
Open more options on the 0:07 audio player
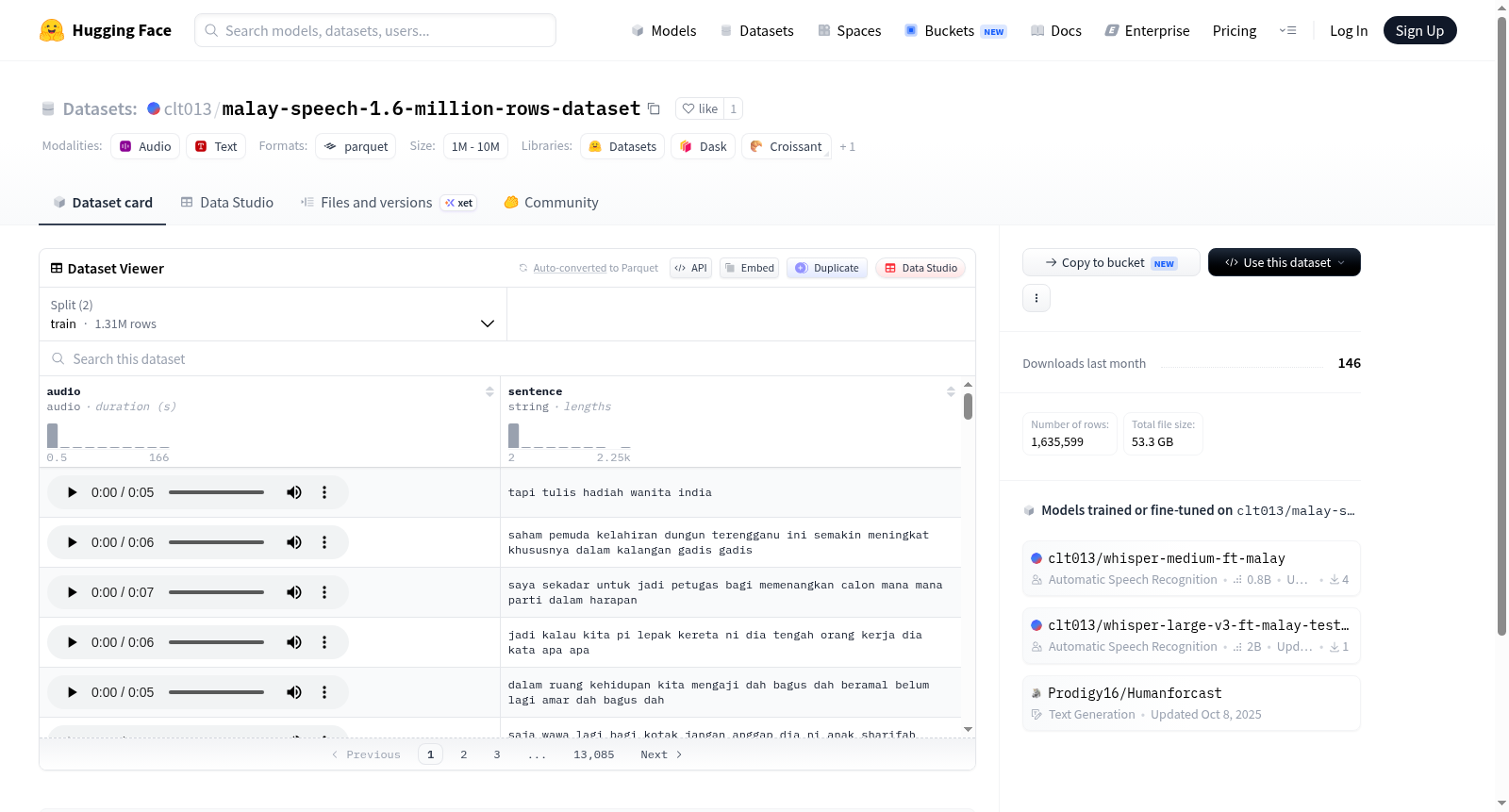324,592
